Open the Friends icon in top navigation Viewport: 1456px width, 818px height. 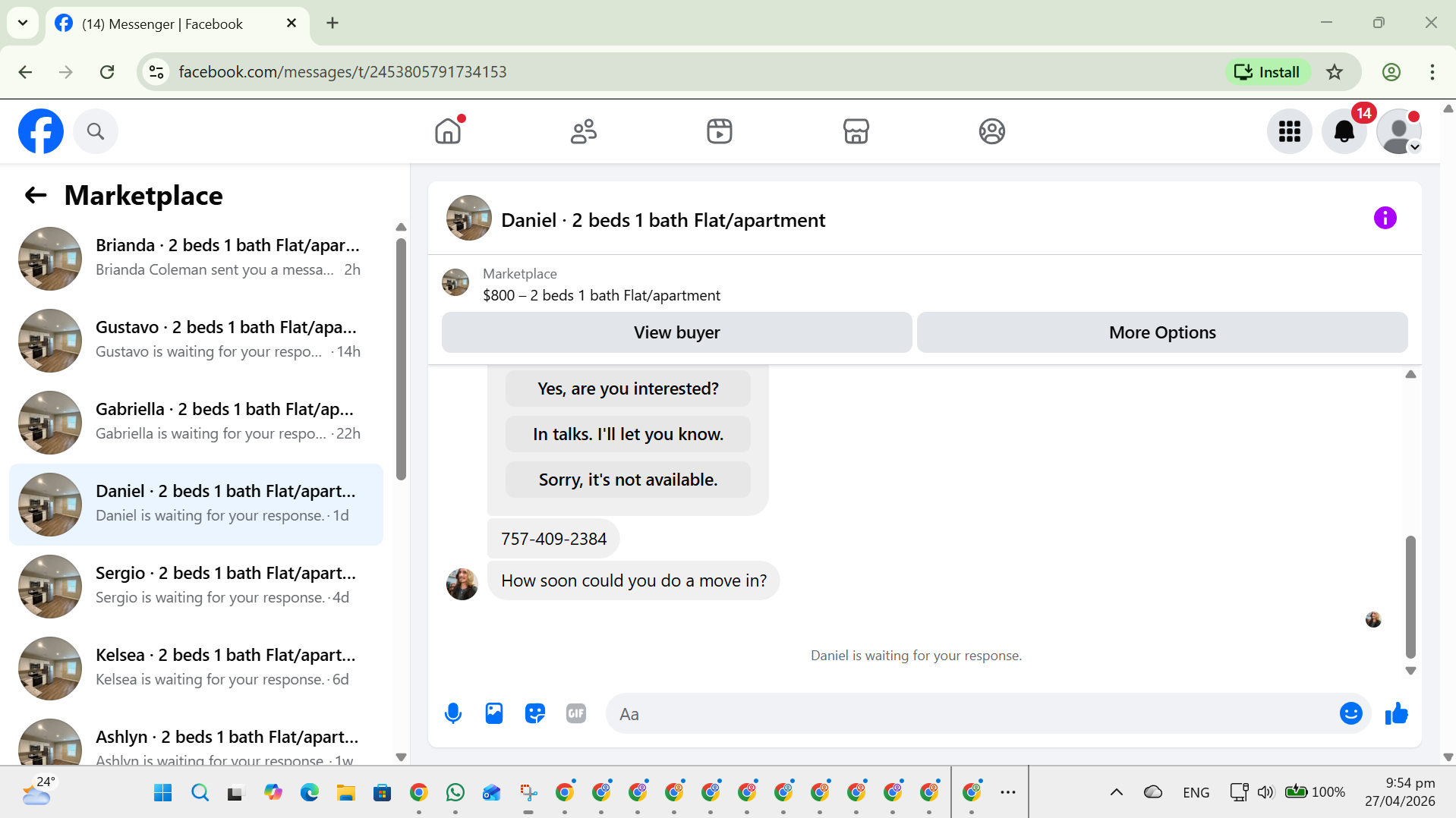(x=584, y=131)
